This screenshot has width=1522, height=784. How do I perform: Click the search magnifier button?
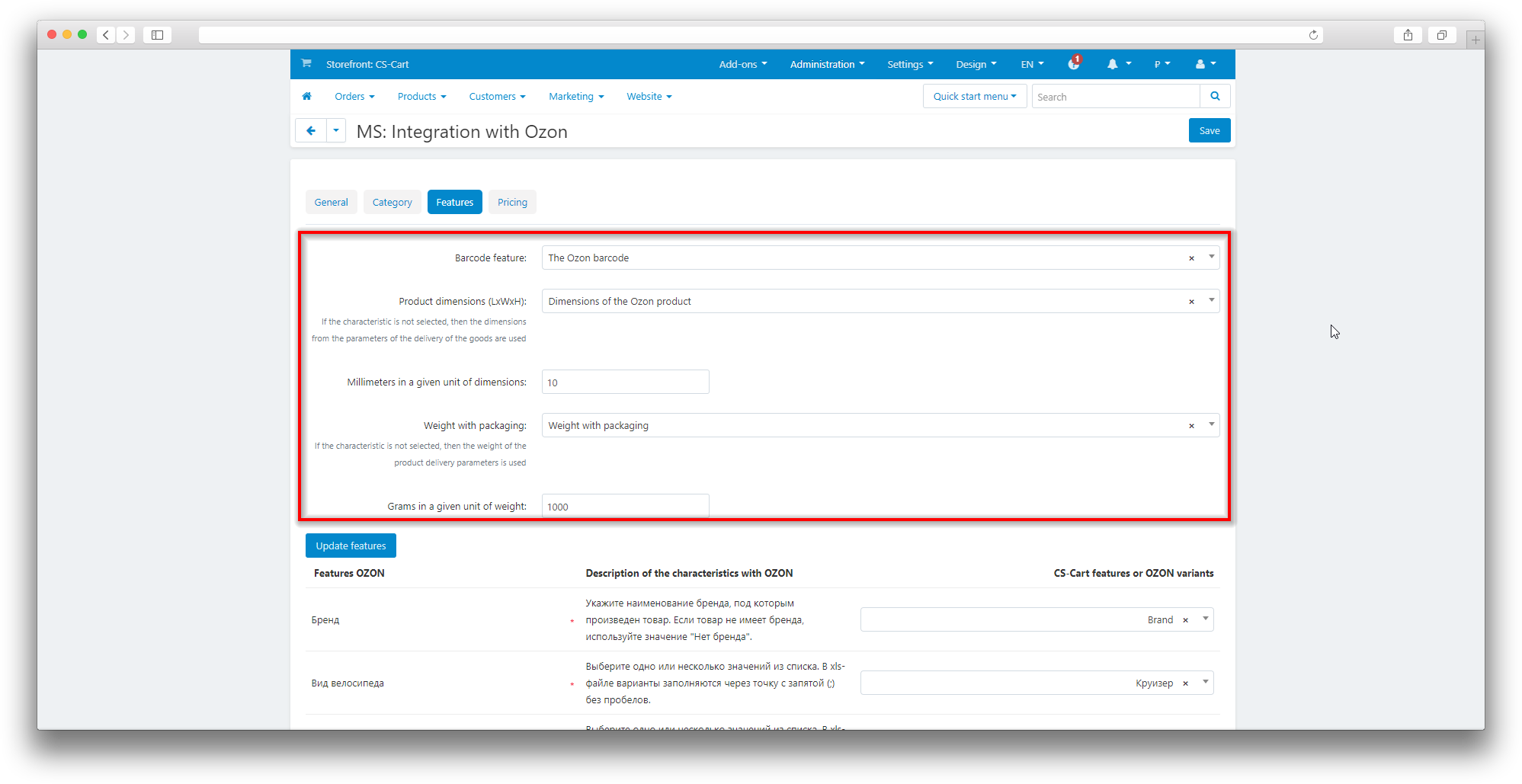(x=1215, y=97)
